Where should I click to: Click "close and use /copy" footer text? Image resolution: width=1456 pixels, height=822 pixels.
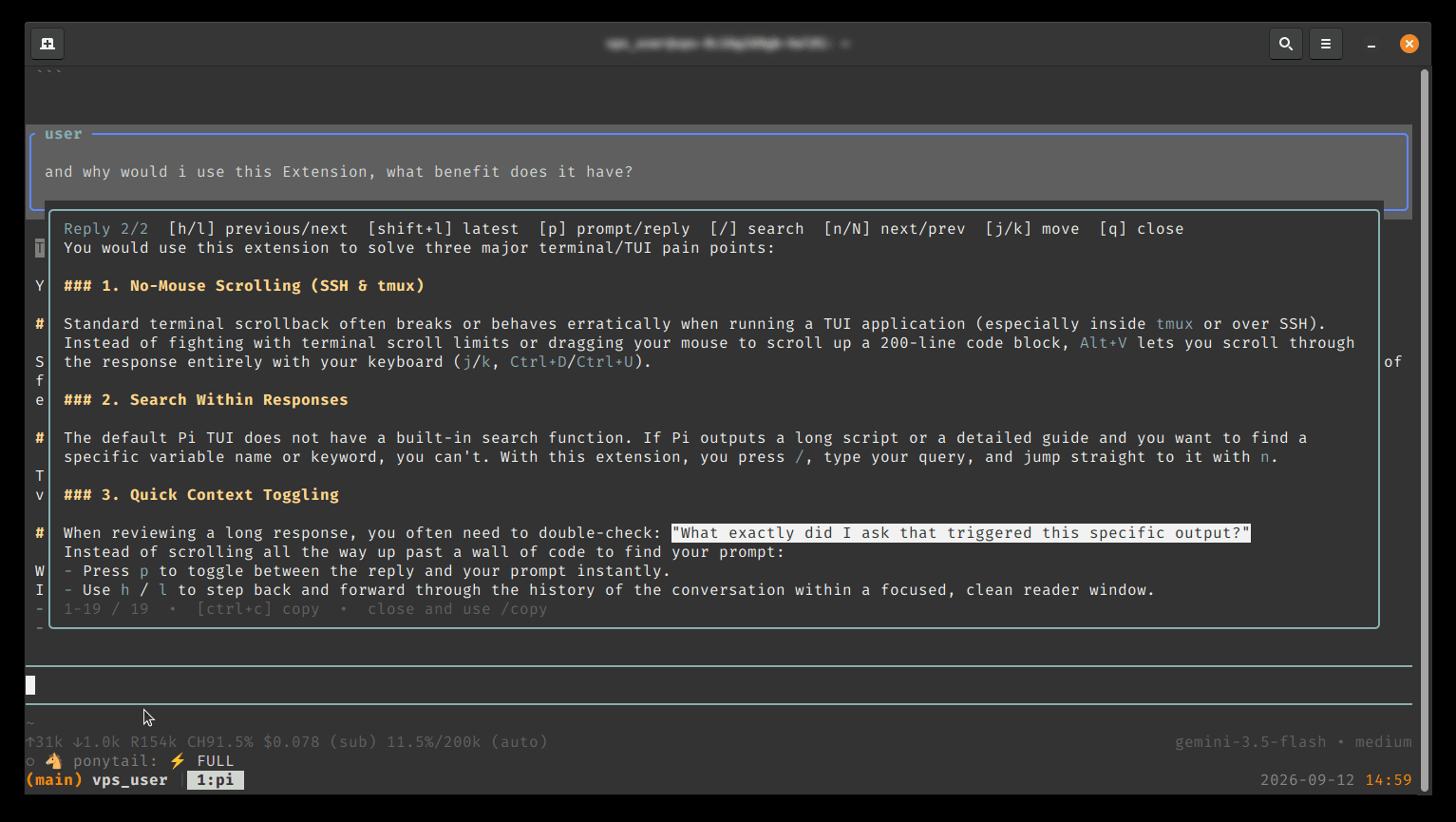point(458,609)
